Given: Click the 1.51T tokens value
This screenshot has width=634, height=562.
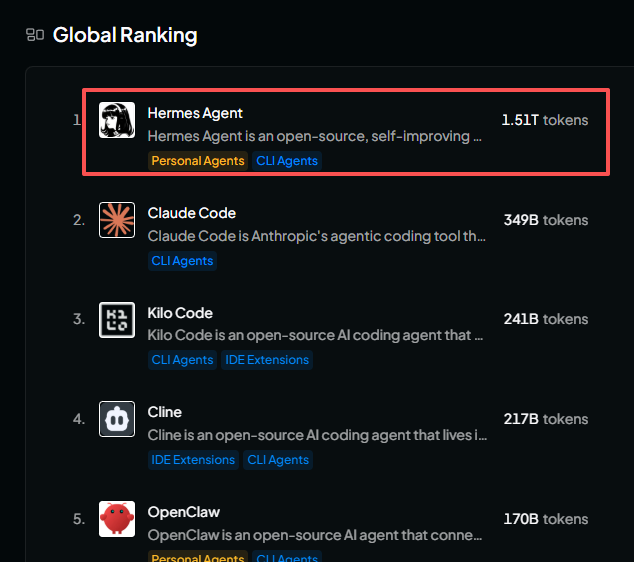Looking at the screenshot, I should point(545,120).
